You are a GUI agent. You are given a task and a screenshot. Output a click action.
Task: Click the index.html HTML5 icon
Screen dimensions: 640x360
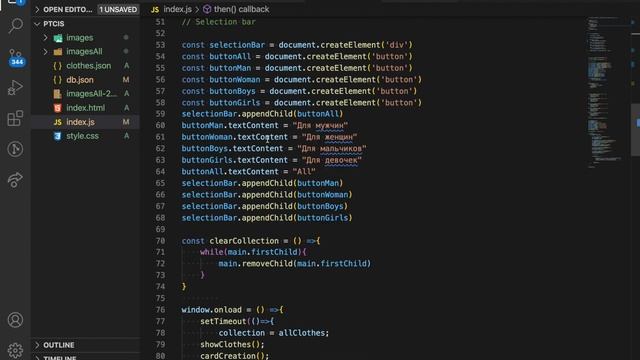pyautogui.click(x=58, y=108)
